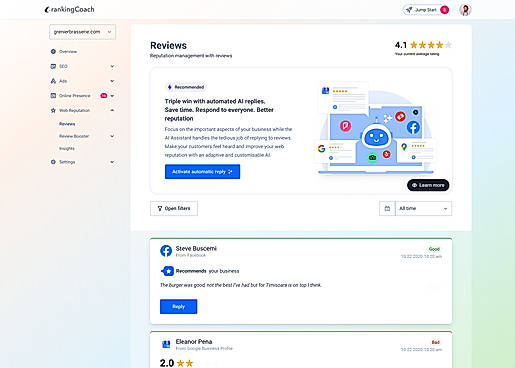The width and height of the screenshot is (515, 368).
Task: Open the SEO menu item
Action: pyautogui.click(x=63, y=66)
